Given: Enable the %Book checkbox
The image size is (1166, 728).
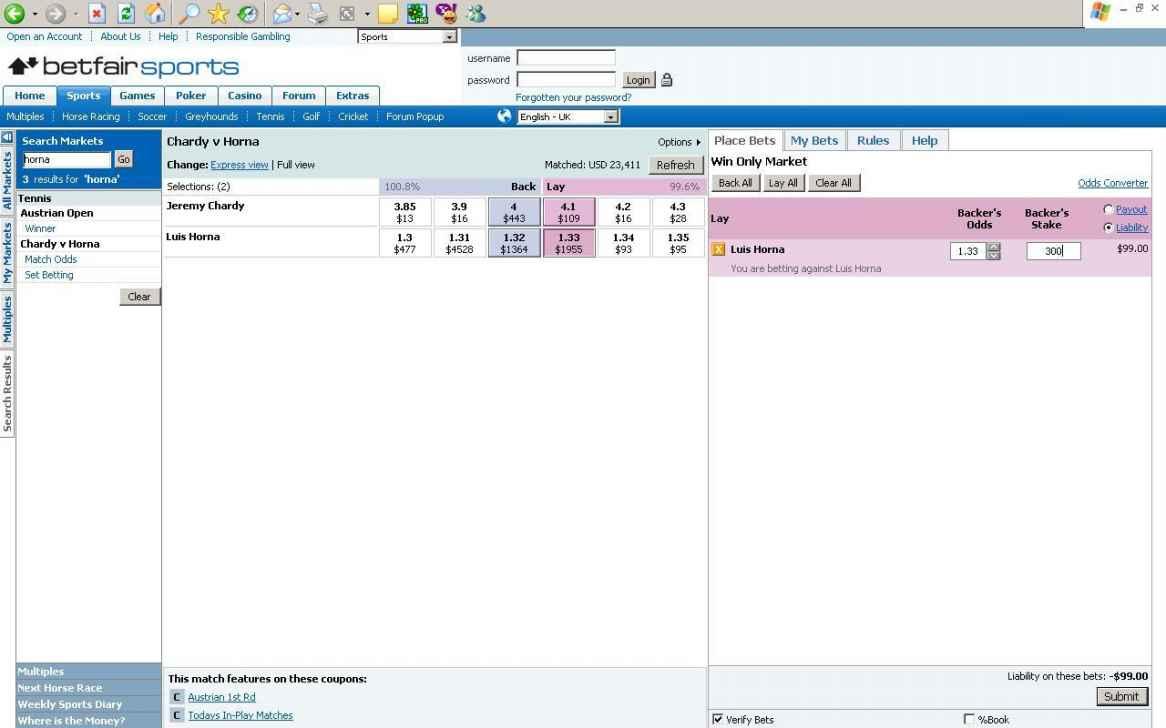Looking at the screenshot, I should 968,719.
